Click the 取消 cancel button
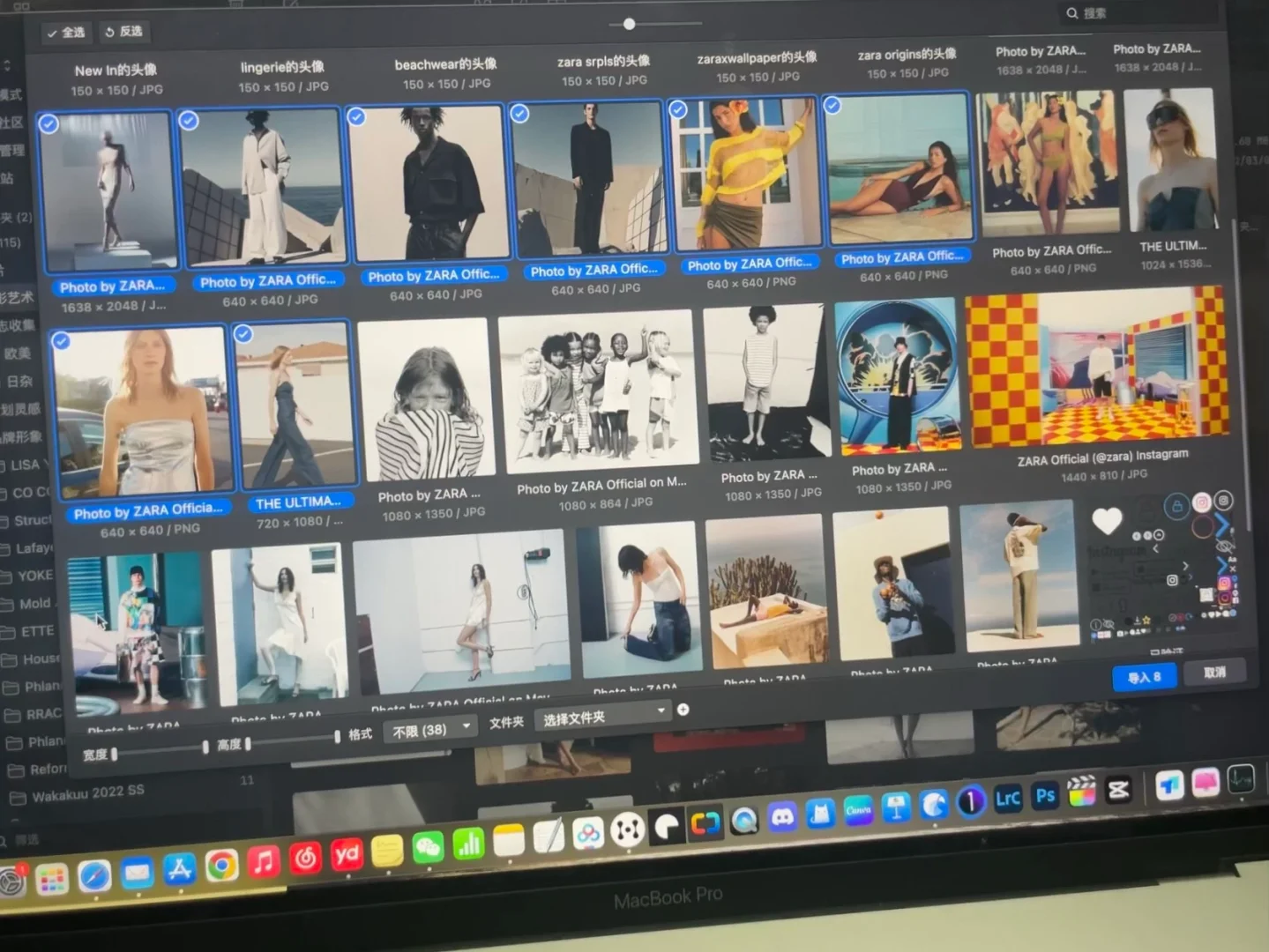Image resolution: width=1269 pixels, height=952 pixels. pos(1214,673)
